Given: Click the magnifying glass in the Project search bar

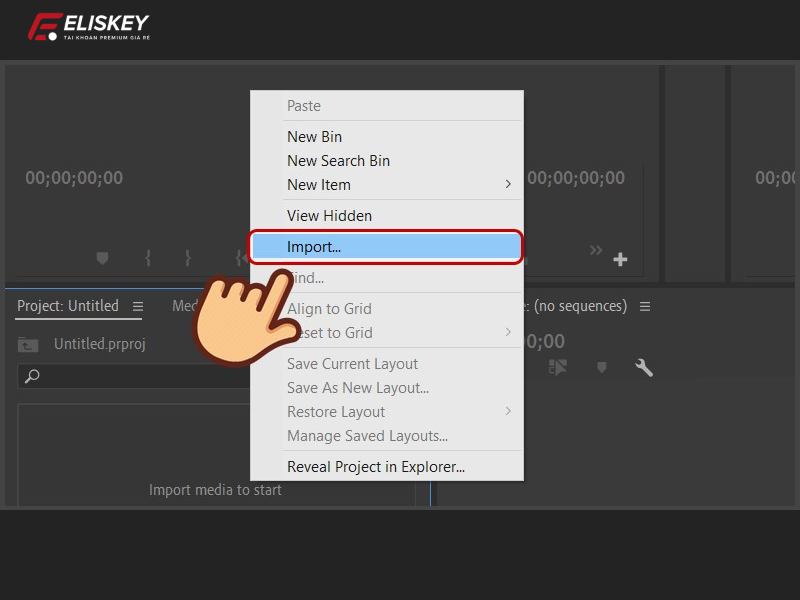Looking at the screenshot, I should [33, 375].
